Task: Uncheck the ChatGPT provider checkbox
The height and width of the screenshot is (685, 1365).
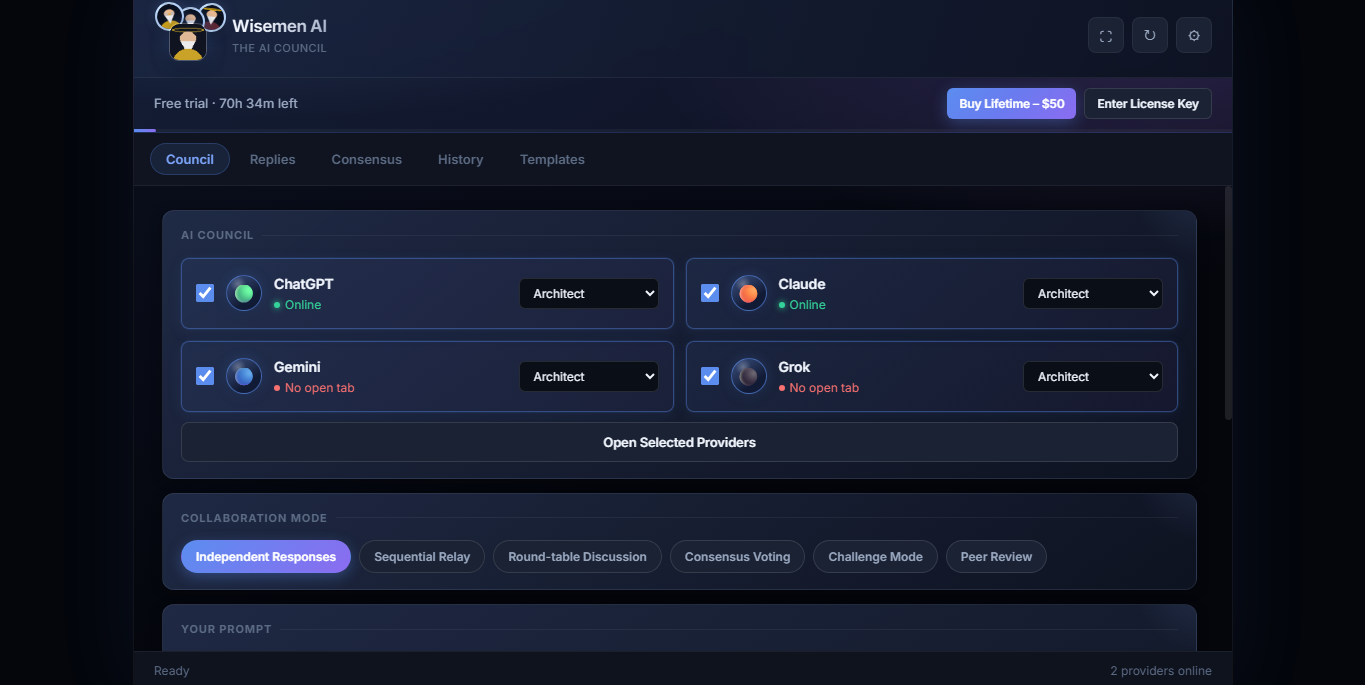Action: [x=205, y=293]
